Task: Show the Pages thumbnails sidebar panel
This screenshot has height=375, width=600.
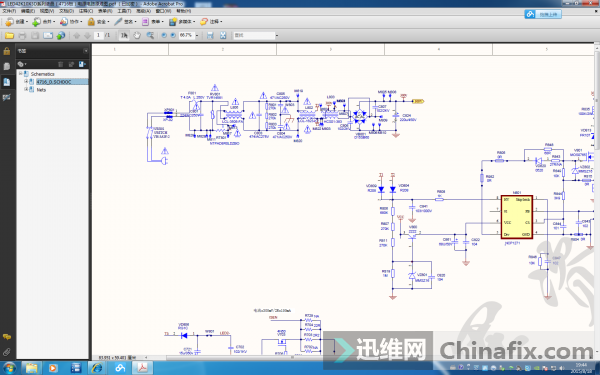Action: coord(7,66)
